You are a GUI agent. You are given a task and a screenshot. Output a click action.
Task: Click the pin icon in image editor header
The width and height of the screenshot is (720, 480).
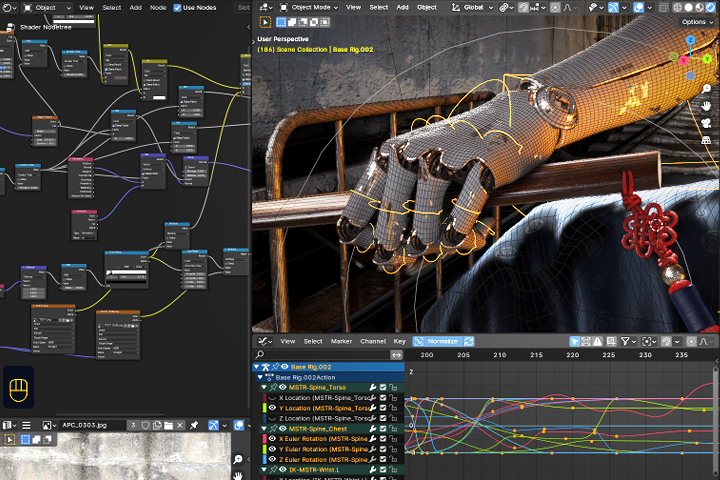(x=194, y=425)
